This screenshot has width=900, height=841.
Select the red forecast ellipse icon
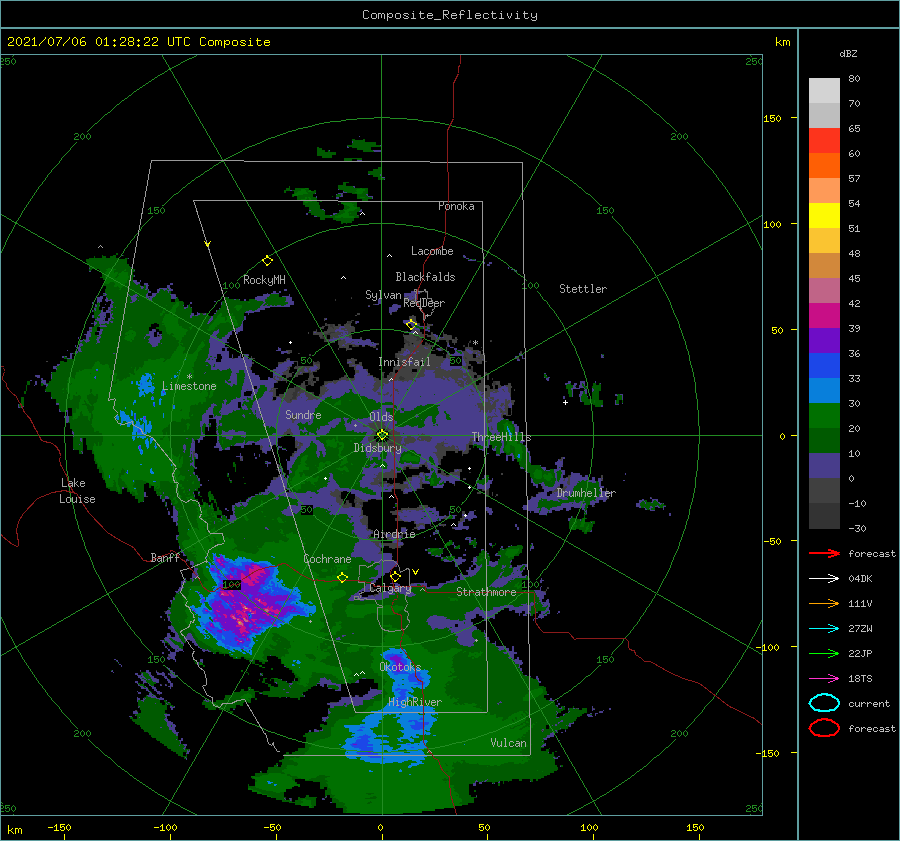point(824,728)
